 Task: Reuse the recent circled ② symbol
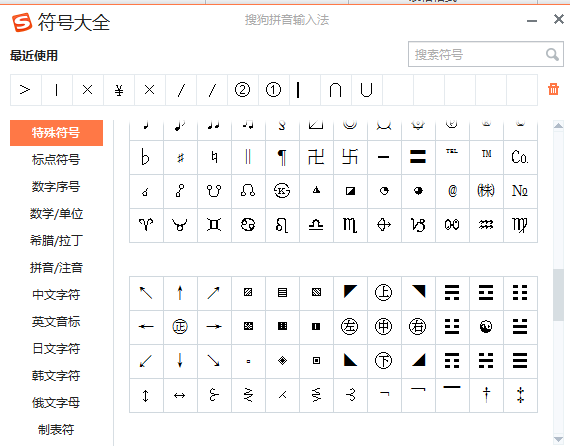coord(243,90)
